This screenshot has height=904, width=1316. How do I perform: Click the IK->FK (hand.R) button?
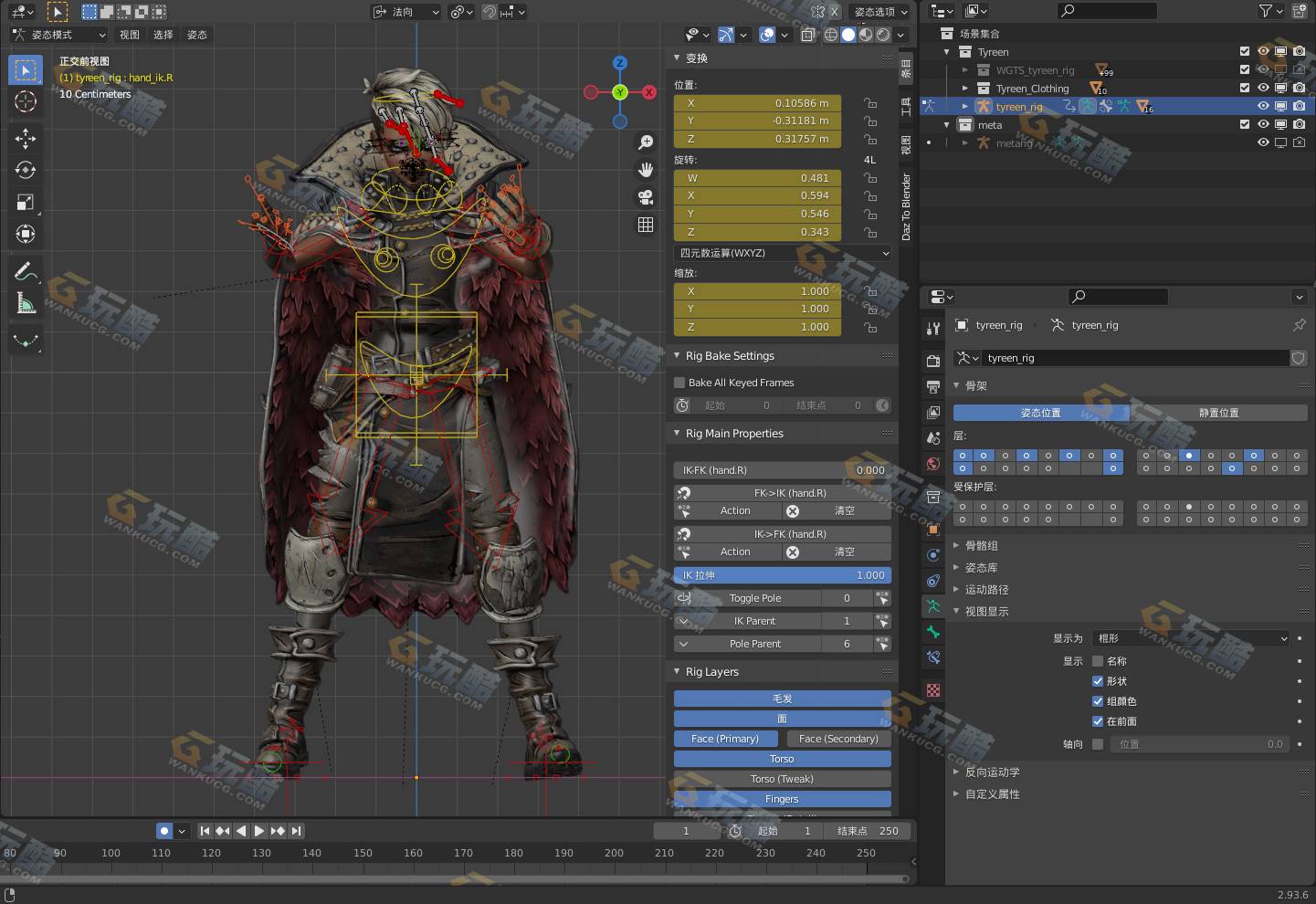tap(783, 534)
